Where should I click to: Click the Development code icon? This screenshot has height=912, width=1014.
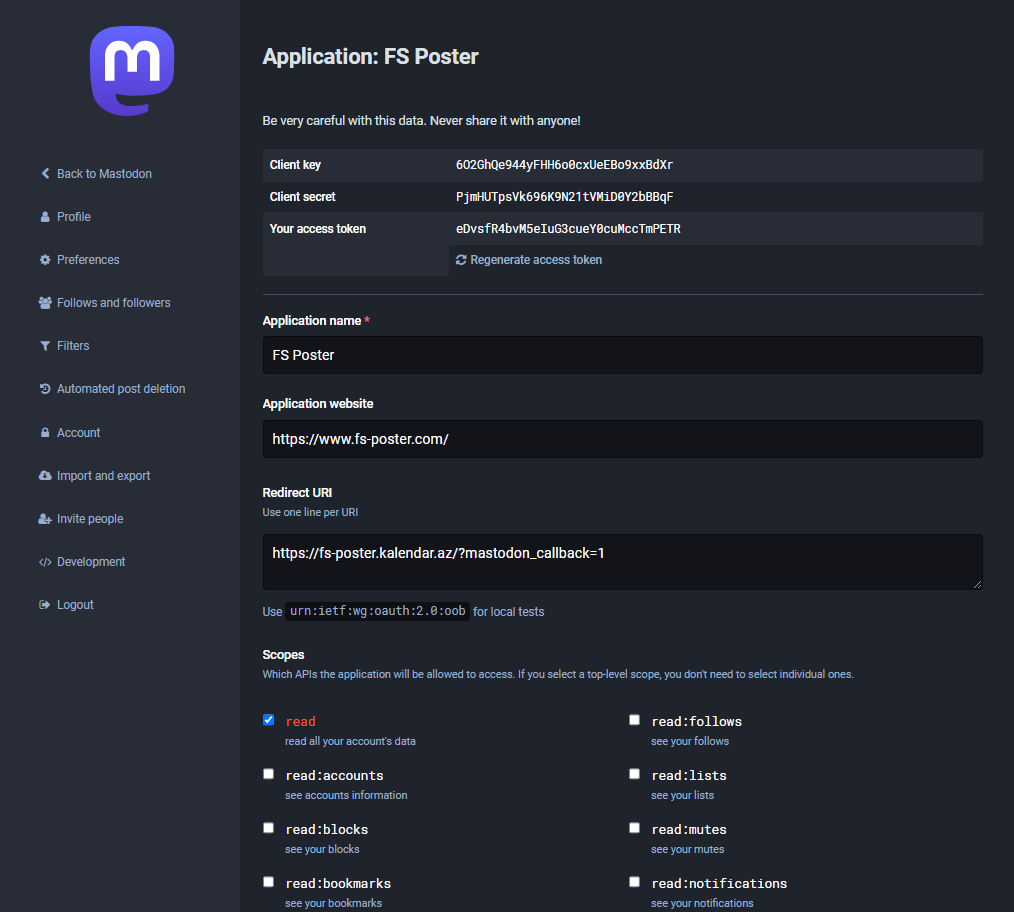(45, 562)
